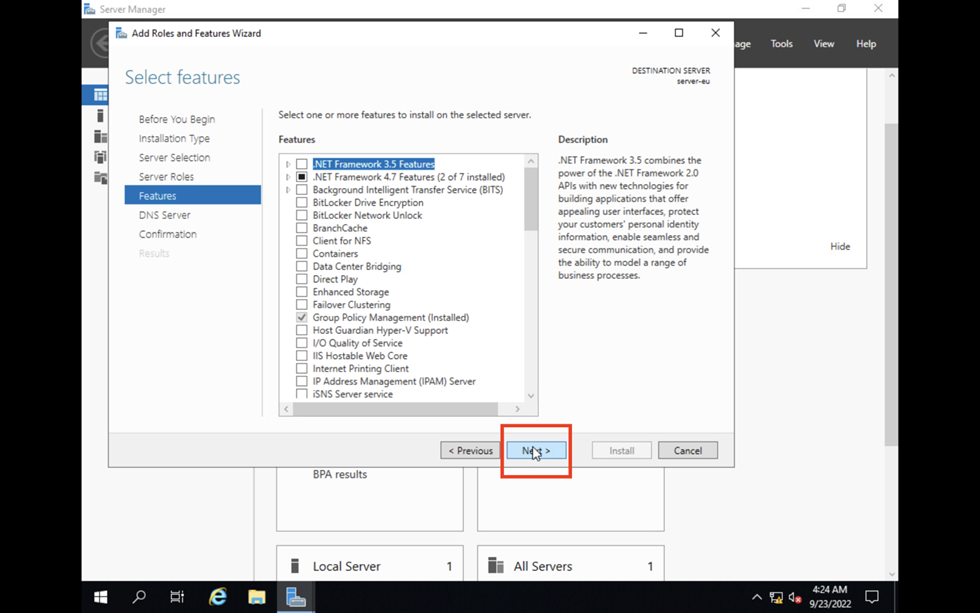Open the Tools menu in Server Manager
This screenshot has width=980, height=613.
781,44
